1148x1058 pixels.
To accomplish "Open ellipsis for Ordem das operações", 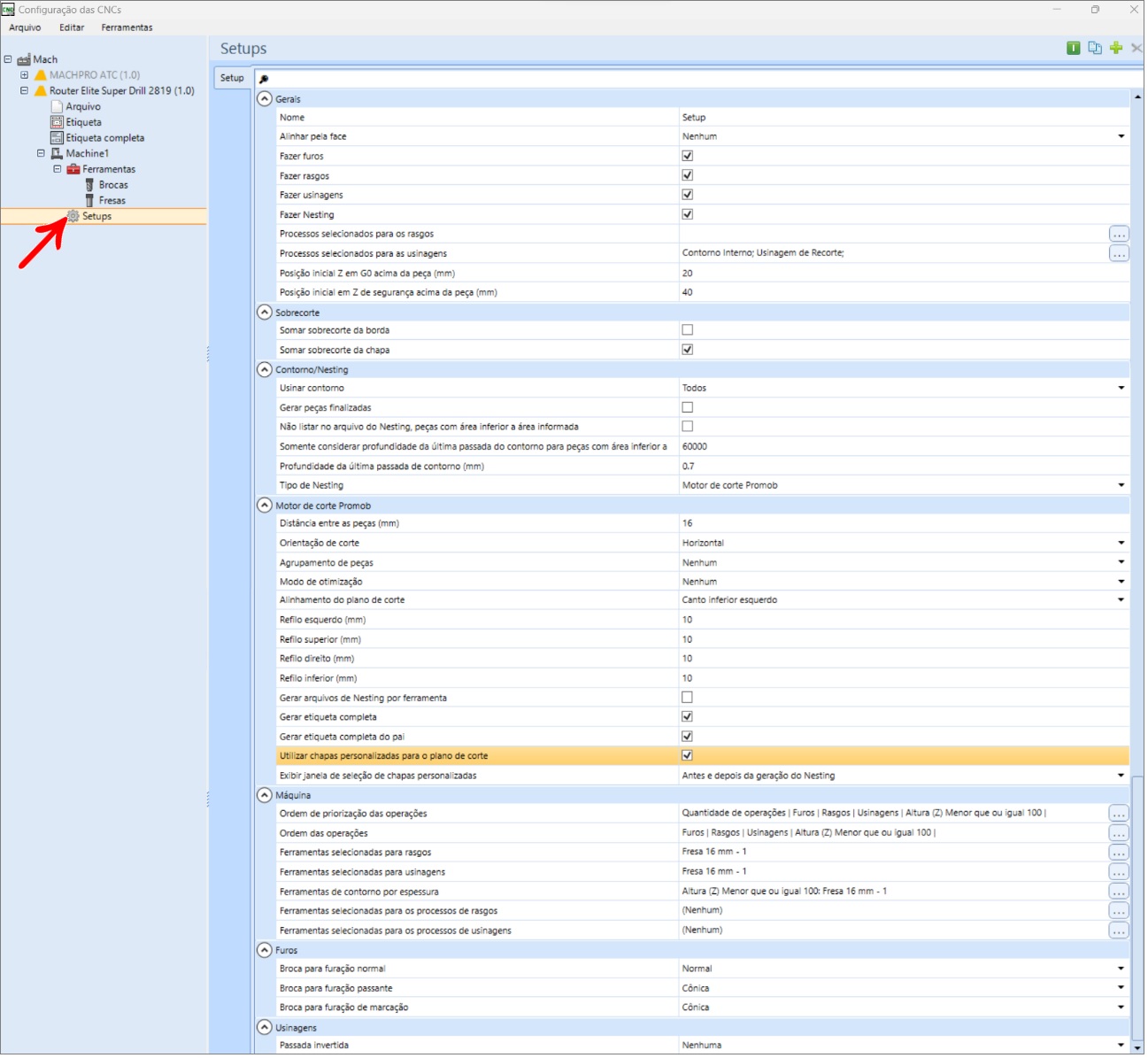I will (1119, 833).
